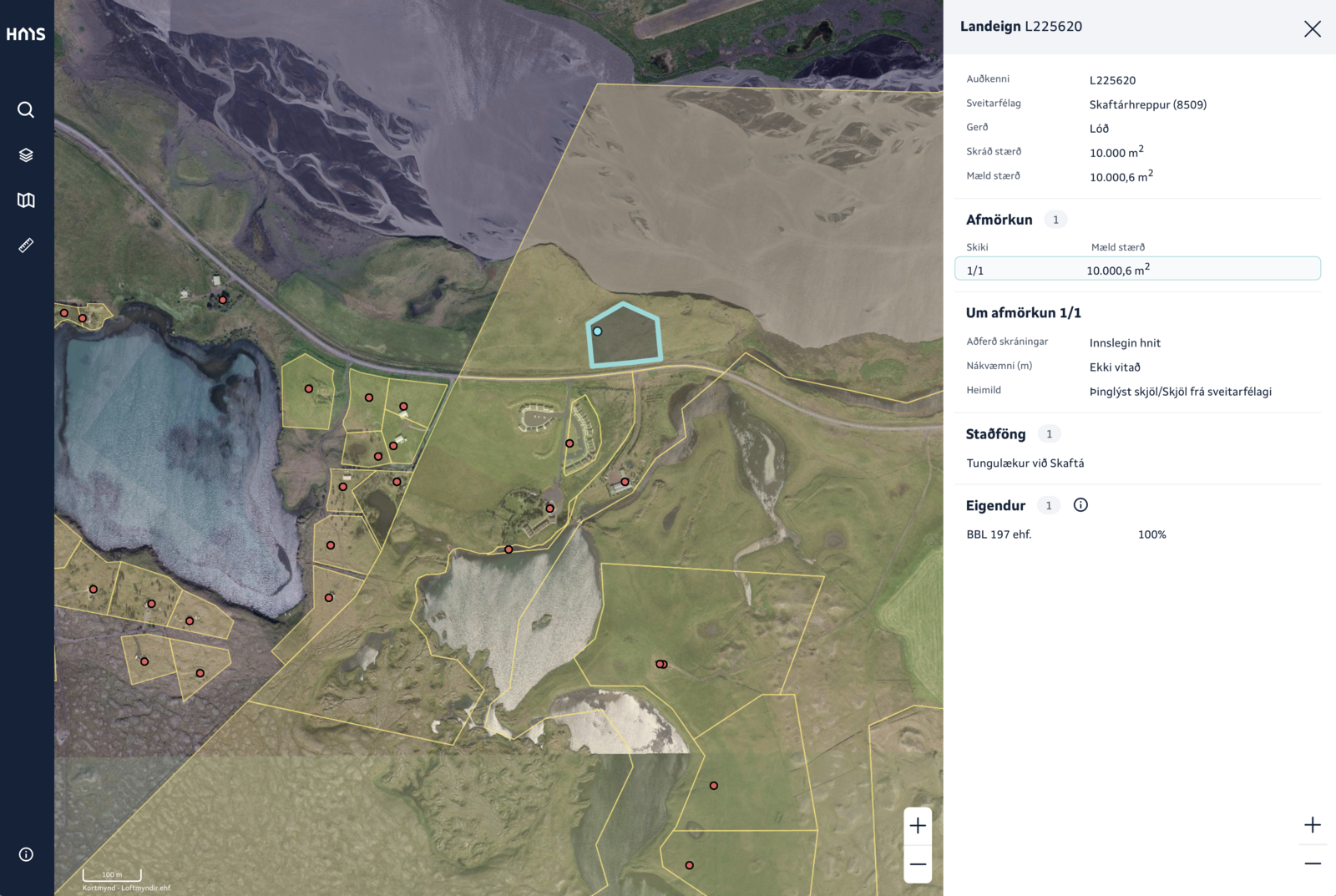This screenshot has height=896, width=1336.
Task: Zoom out on the map
Action: pos(918,864)
